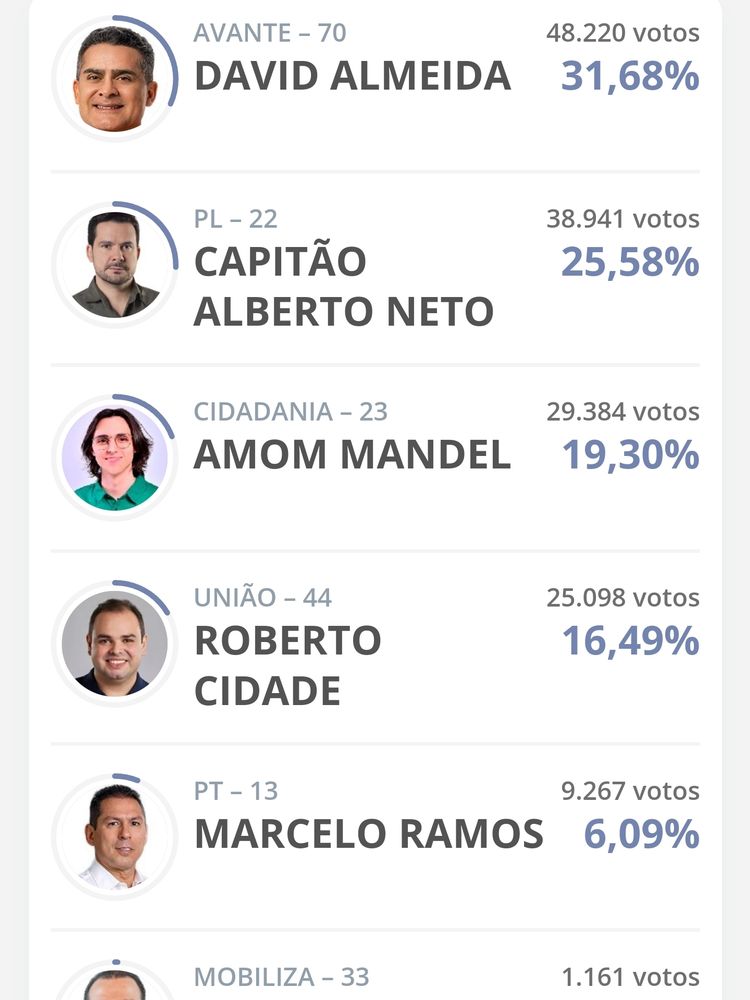Click the 48.220 votos count
Screen dimensions: 750x1000
click(x=623, y=33)
